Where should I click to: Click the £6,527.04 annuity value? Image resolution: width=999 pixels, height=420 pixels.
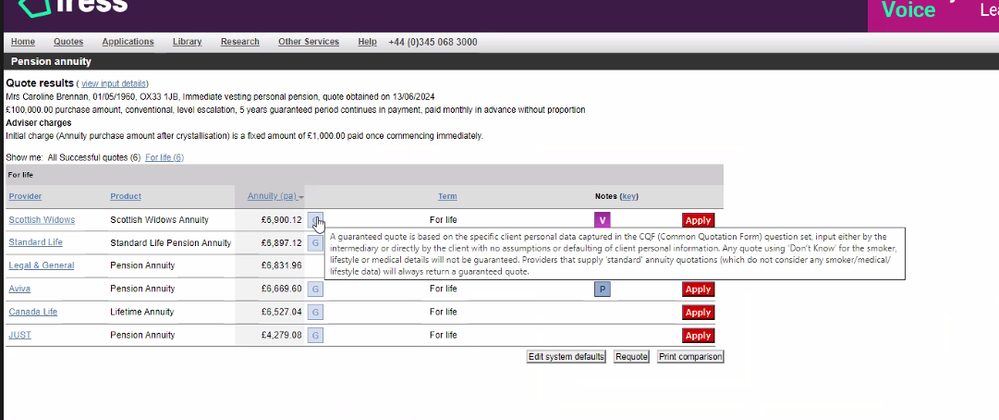pyautogui.click(x=281, y=312)
